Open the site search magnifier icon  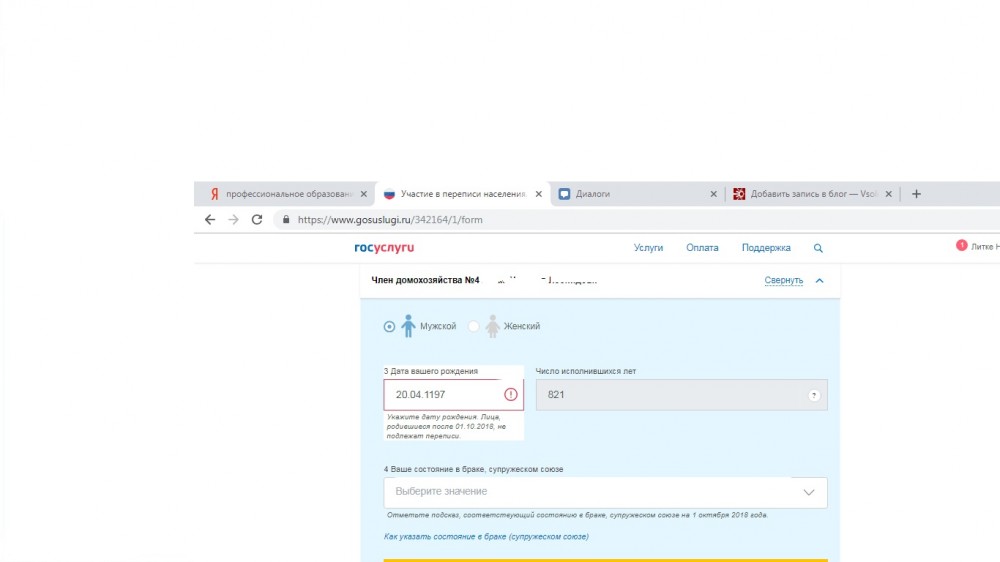(818, 248)
